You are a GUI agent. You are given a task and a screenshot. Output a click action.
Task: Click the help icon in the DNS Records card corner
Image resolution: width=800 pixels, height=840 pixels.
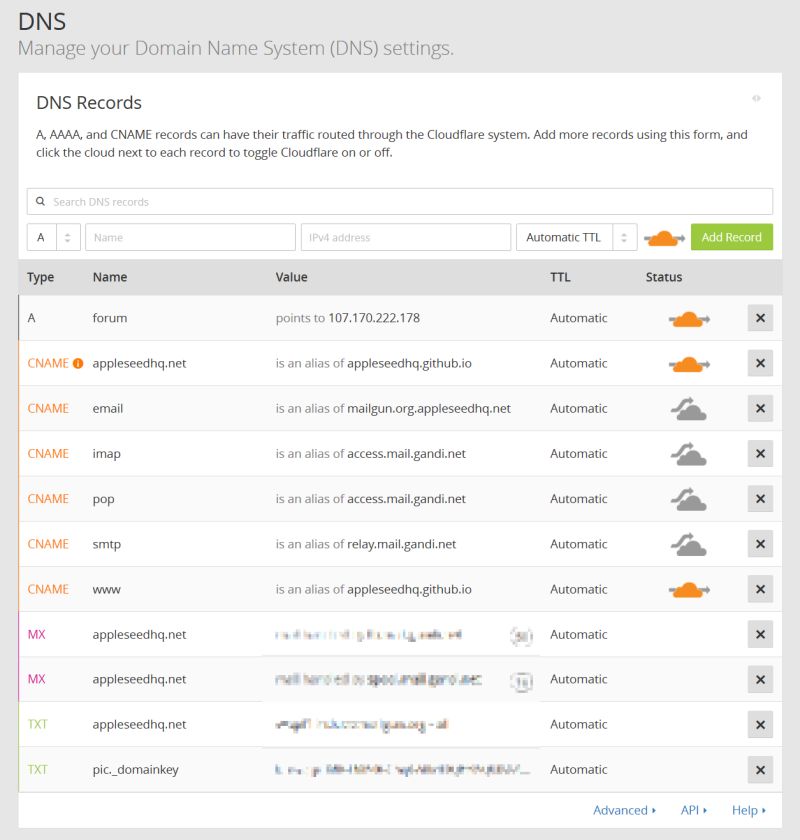pos(757,99)
